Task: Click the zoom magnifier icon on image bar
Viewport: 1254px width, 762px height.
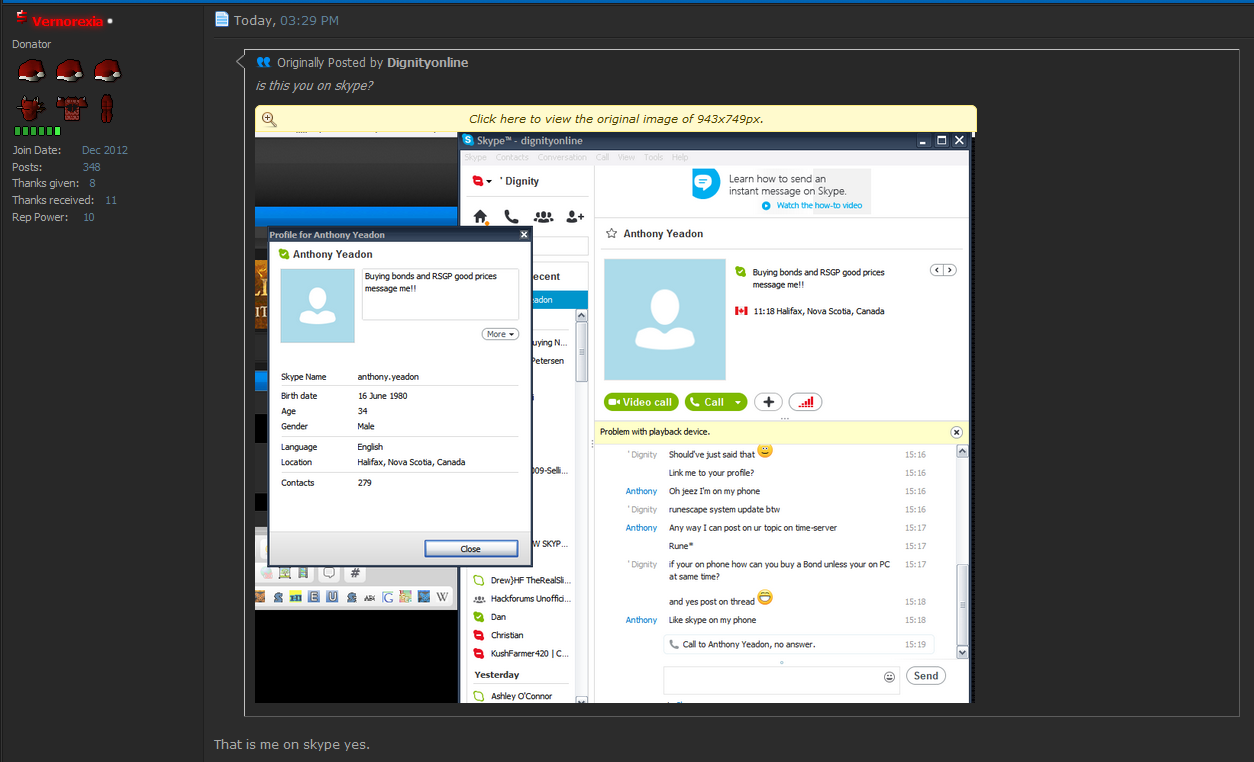Action: point(268,119)
